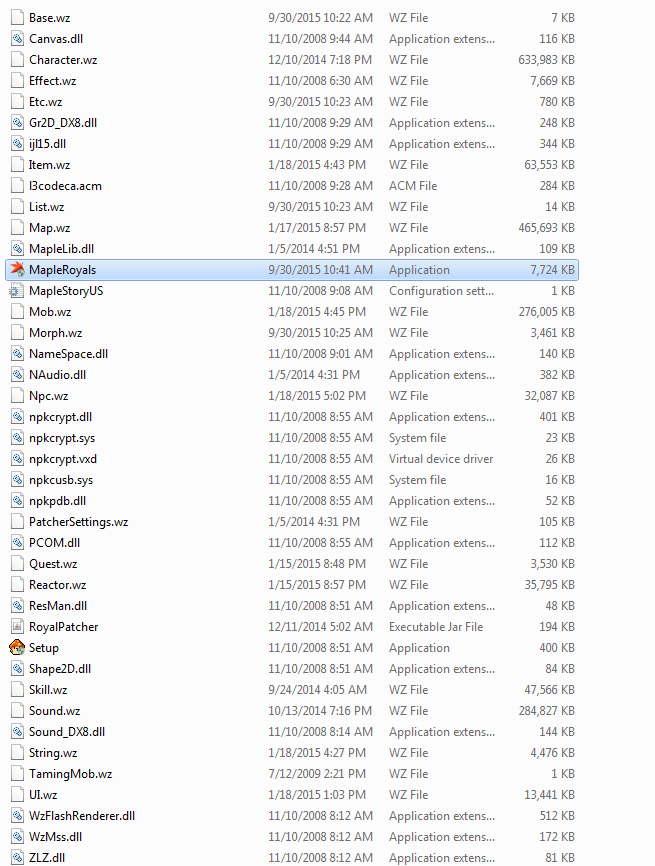Viewport: 655px width, 866px height.
Task: Click the npkcrypt.sys file icon
Action: 18,437
